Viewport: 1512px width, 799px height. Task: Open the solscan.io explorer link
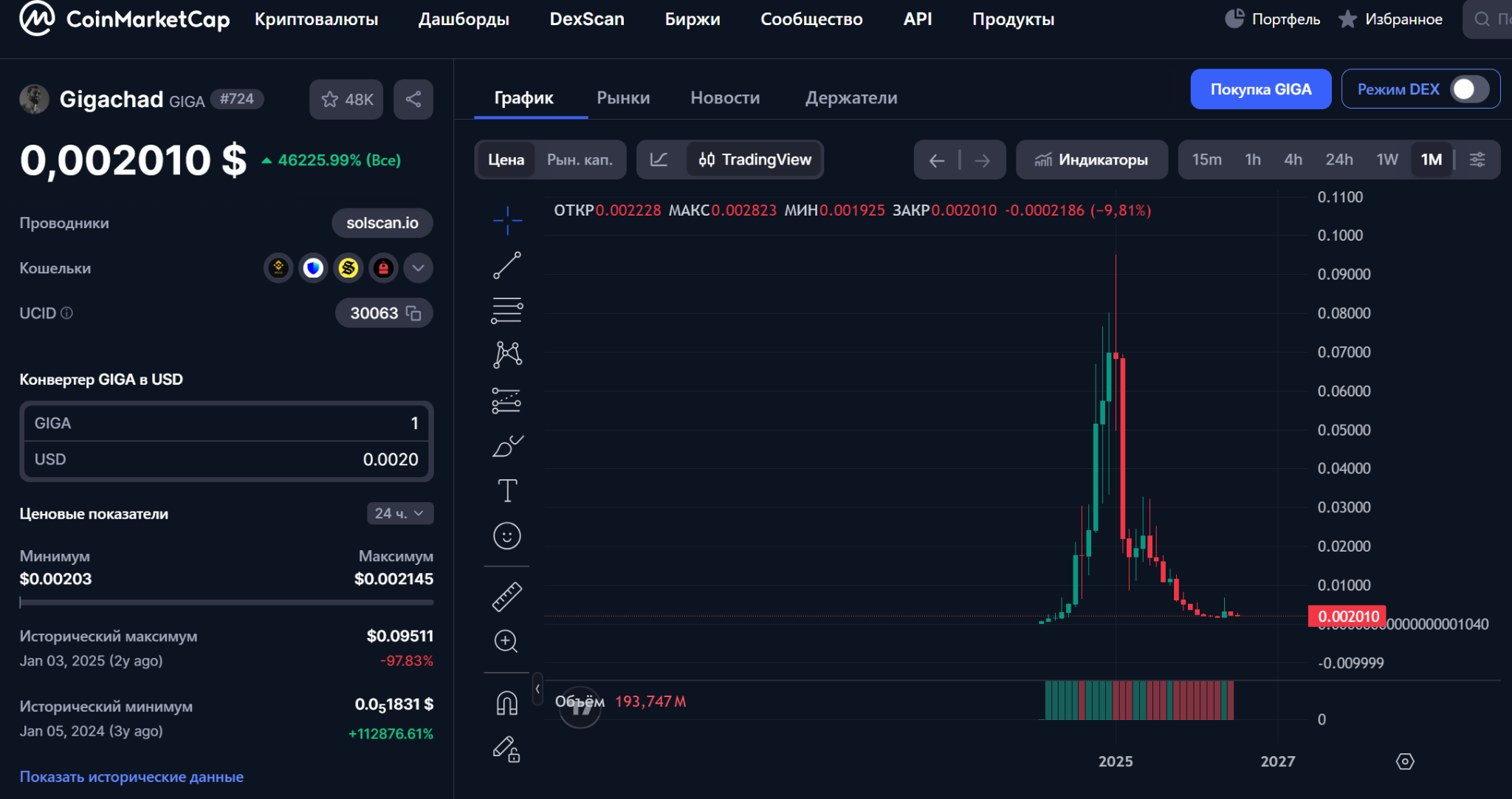(x=382, y=223)
